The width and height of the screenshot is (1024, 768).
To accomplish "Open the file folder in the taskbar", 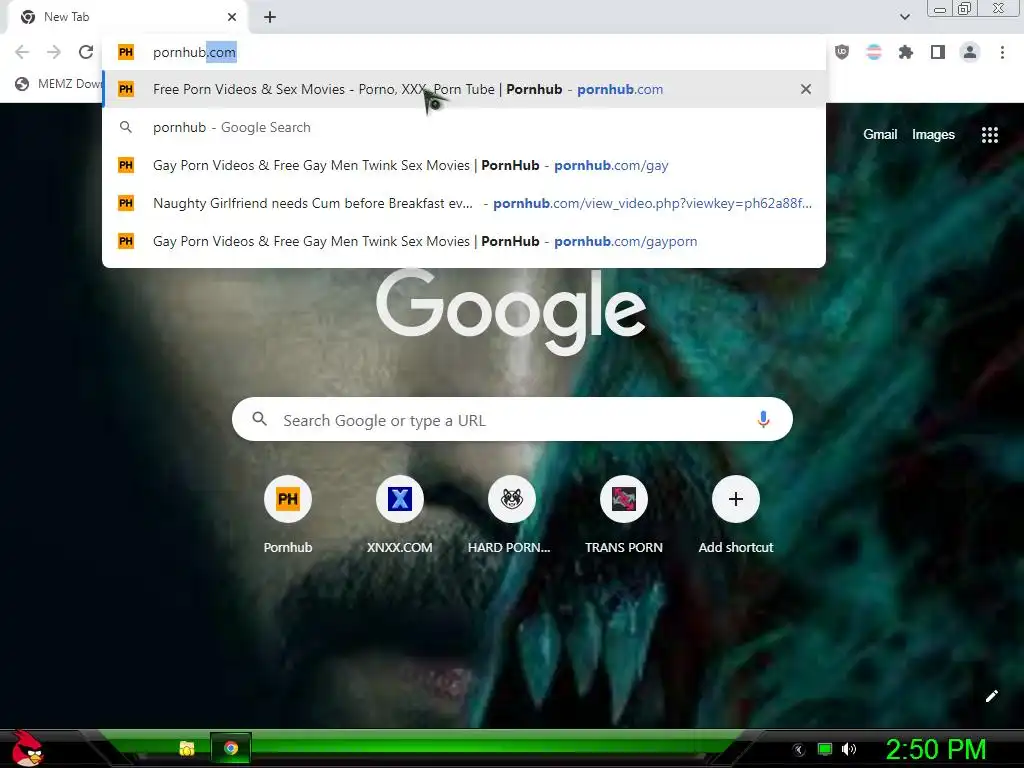I will [187, 748].
